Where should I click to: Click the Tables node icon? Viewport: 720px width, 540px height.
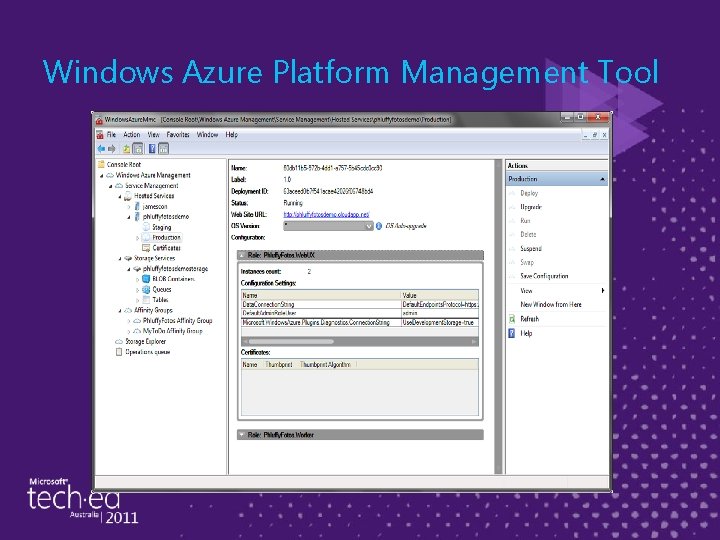(x=146, y=300)
